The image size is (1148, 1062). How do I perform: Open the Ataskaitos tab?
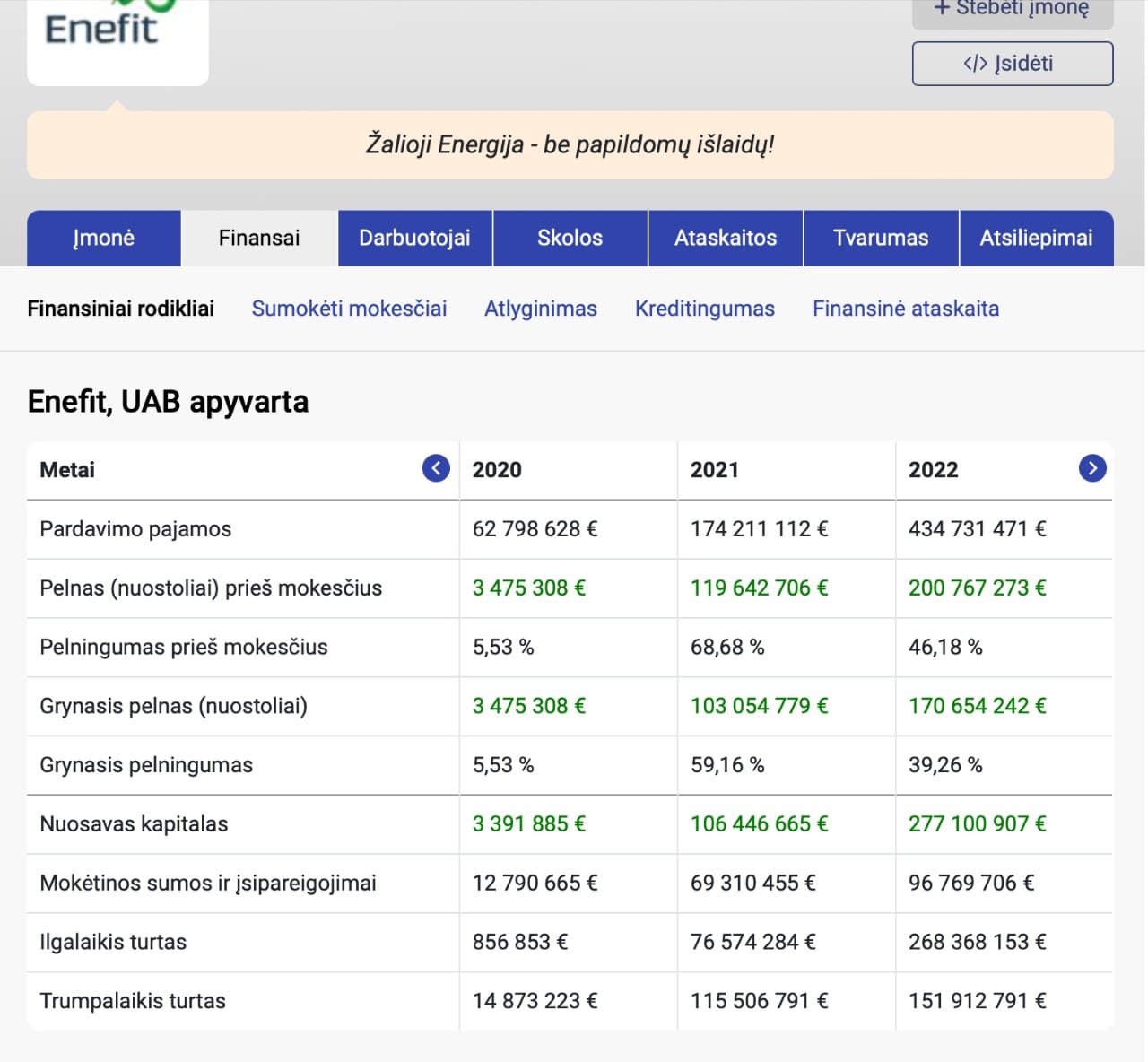(x=726, y=239)
